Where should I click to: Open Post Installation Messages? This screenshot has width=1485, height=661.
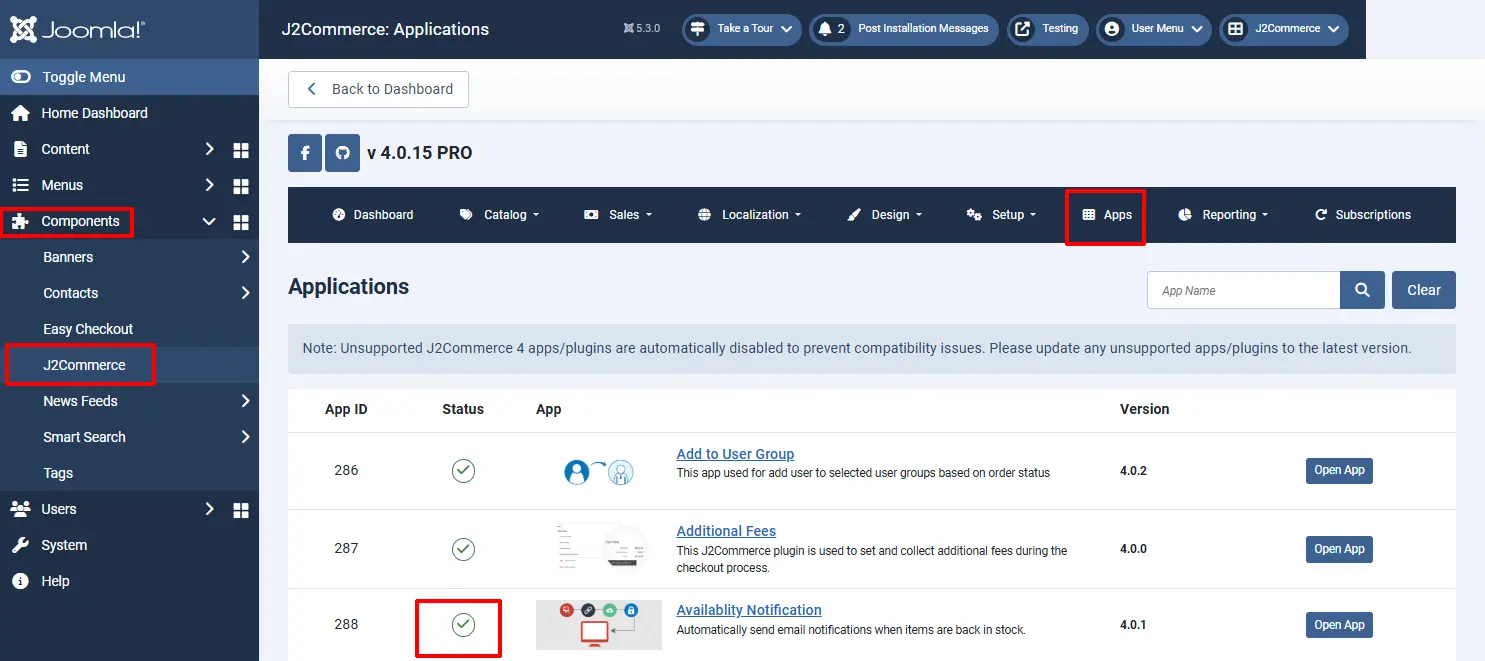tap(904, 29)
